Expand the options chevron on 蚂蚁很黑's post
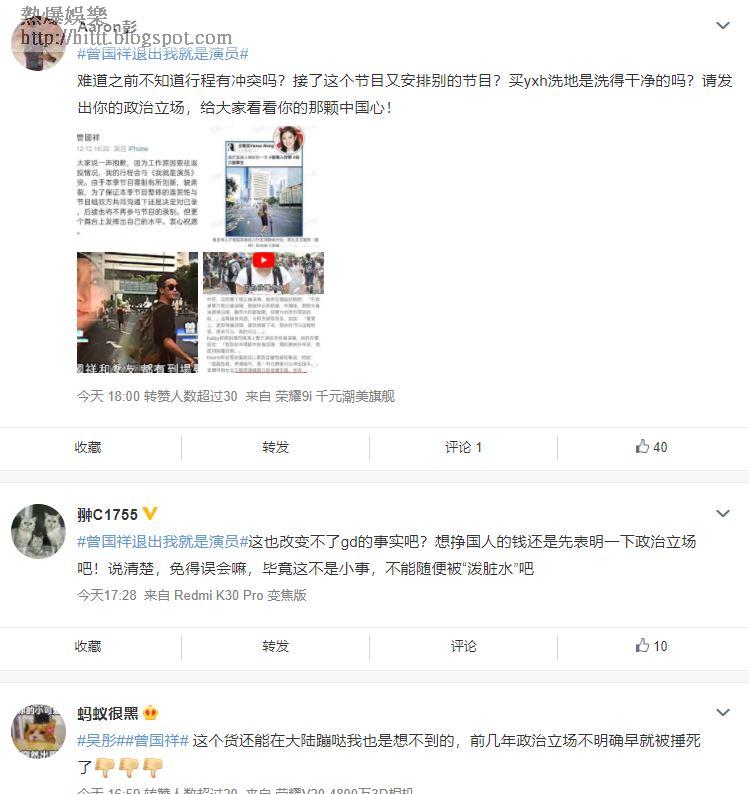749x794 pixels. (x=723, y=712)
